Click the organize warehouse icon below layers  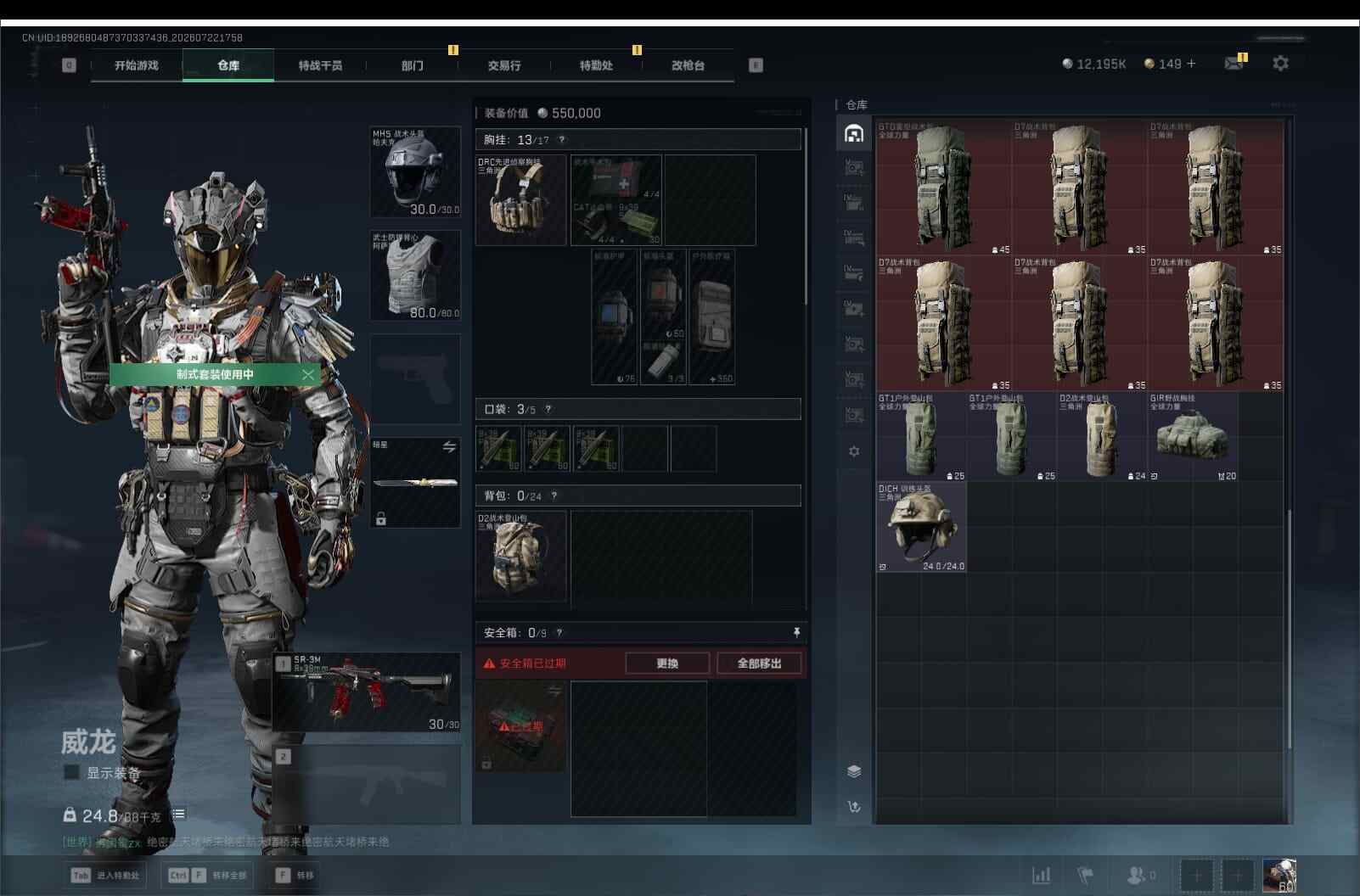coord(854,806)
